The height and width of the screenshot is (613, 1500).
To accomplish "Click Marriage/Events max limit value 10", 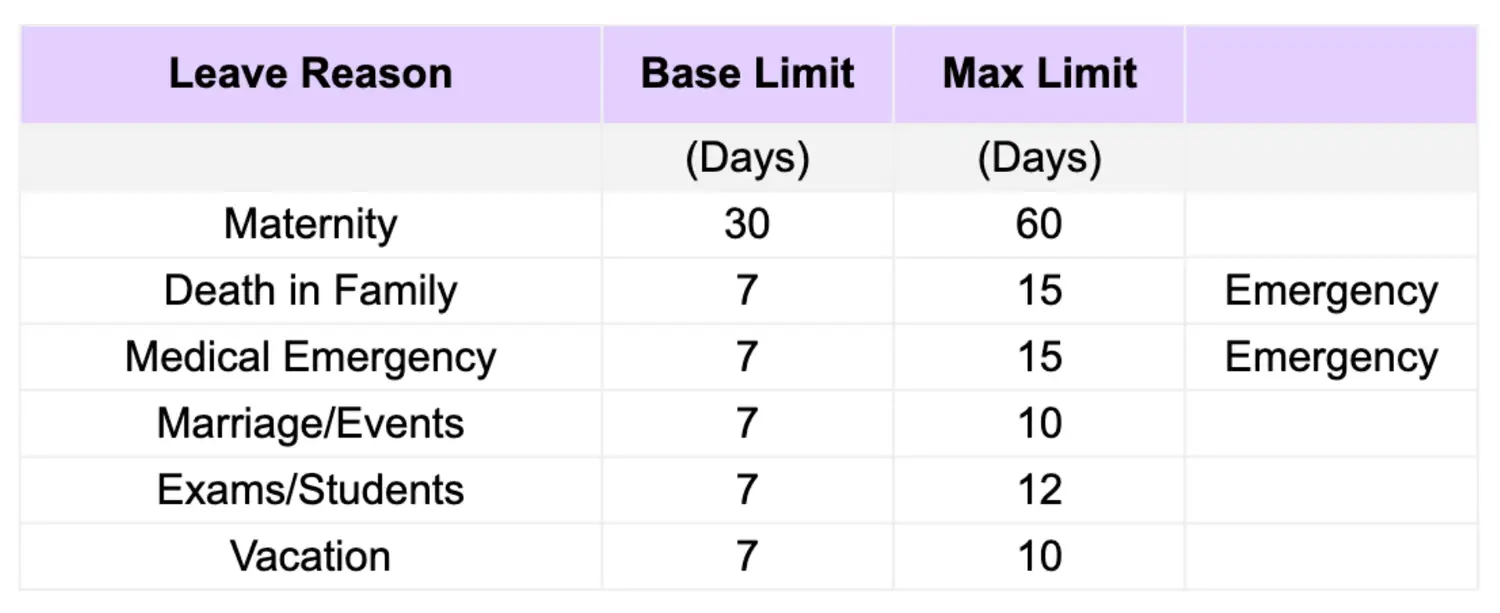I will 1039,424.
